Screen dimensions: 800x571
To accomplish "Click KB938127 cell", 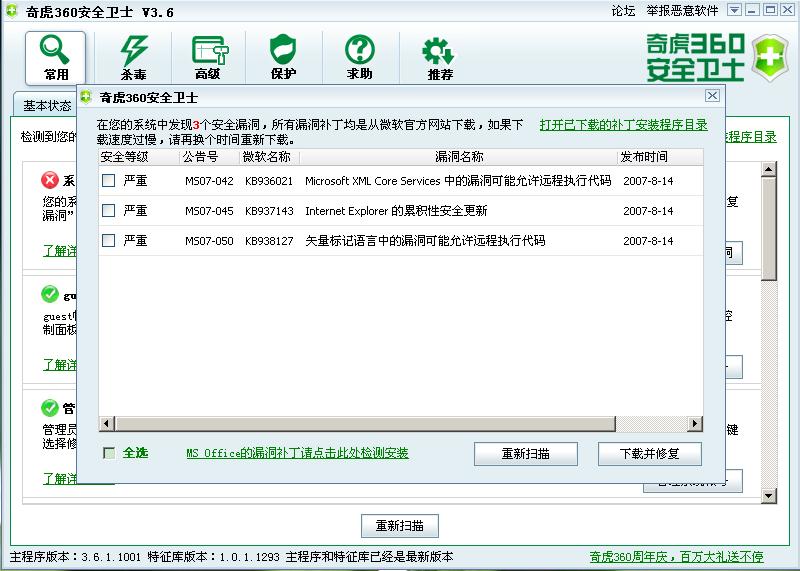I will click(269, 240).
